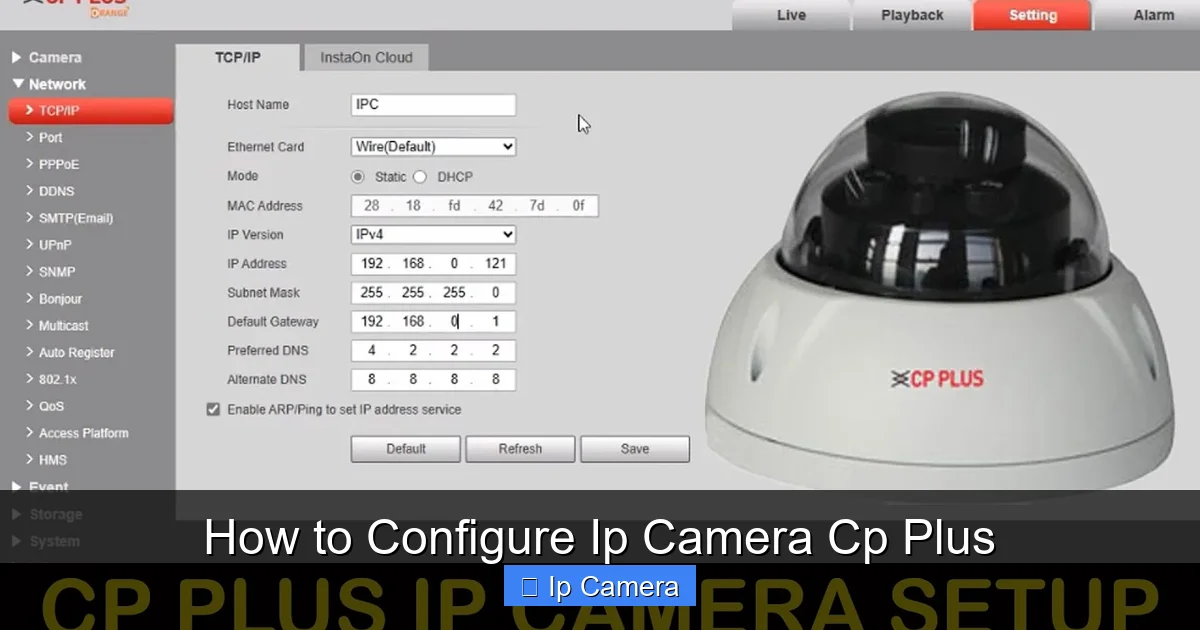Open the UPnP settings page
The image size is (1200, 630).
coord(55,245)
